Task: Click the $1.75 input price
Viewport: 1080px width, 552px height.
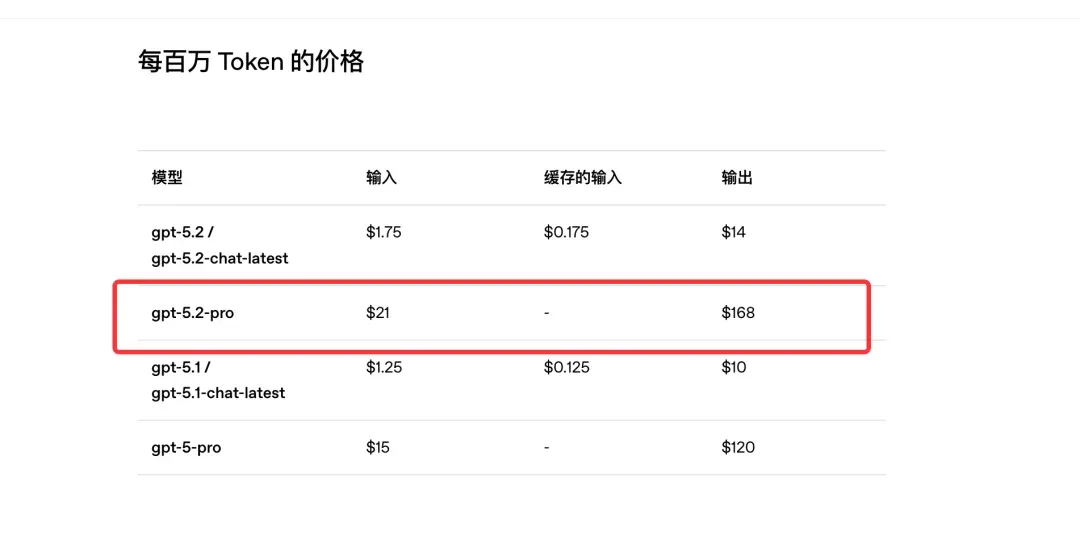Action: 384,232
